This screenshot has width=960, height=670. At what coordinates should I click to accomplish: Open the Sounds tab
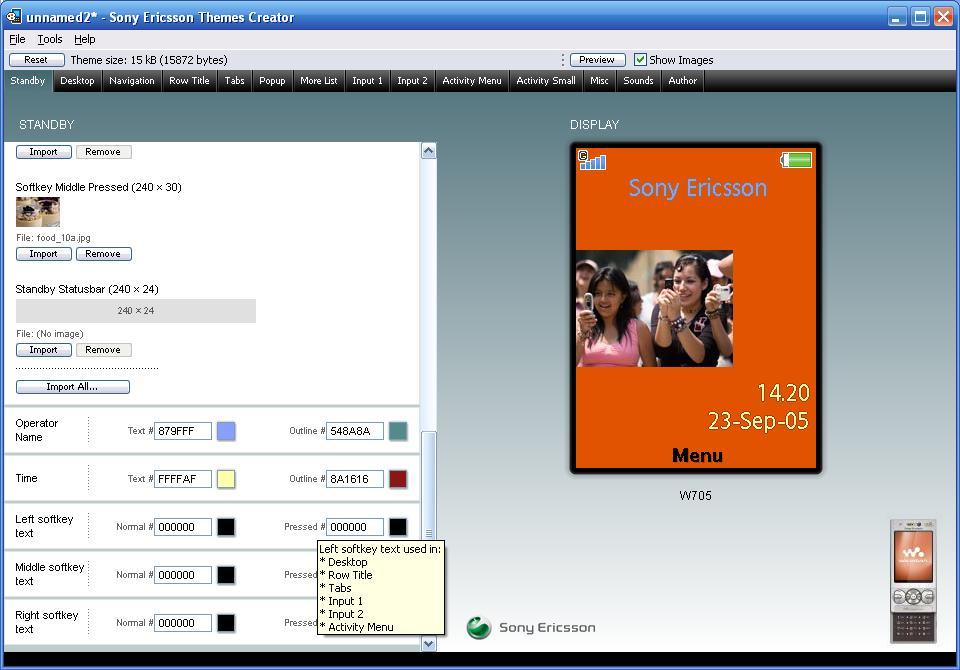tap(638, 81)
